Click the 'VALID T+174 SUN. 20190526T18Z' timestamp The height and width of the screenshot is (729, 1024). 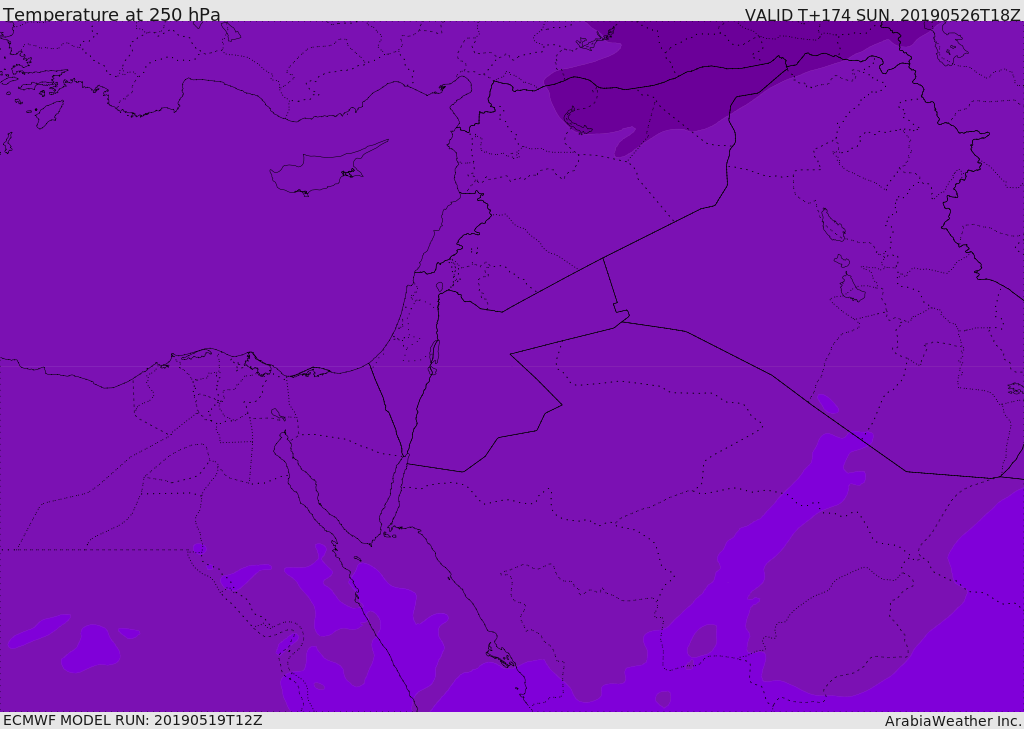(883, 14)
